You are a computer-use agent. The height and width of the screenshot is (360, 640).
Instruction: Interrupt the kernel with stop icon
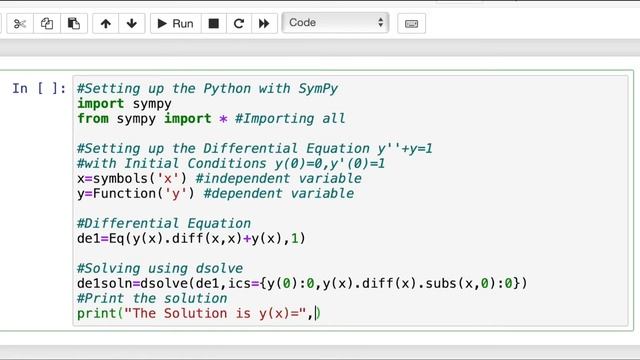[213, 24]
